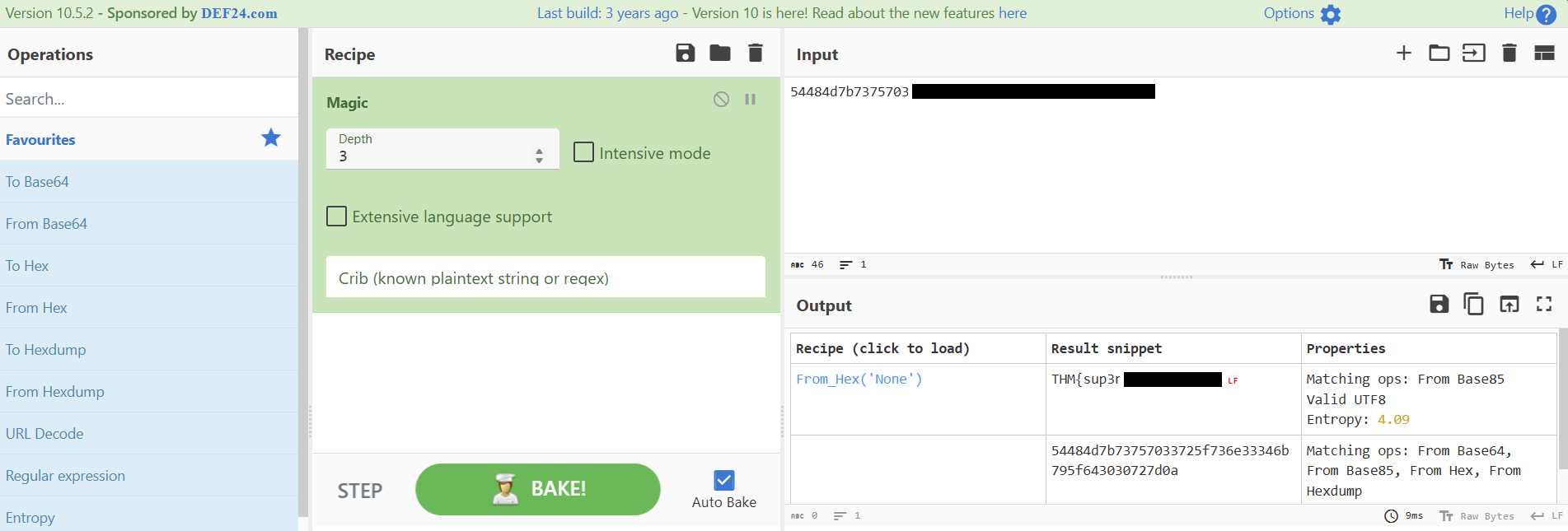Click the Favourites star icon
The height and width of the screenshot is (531, 1568).
[x=271, y=138]
